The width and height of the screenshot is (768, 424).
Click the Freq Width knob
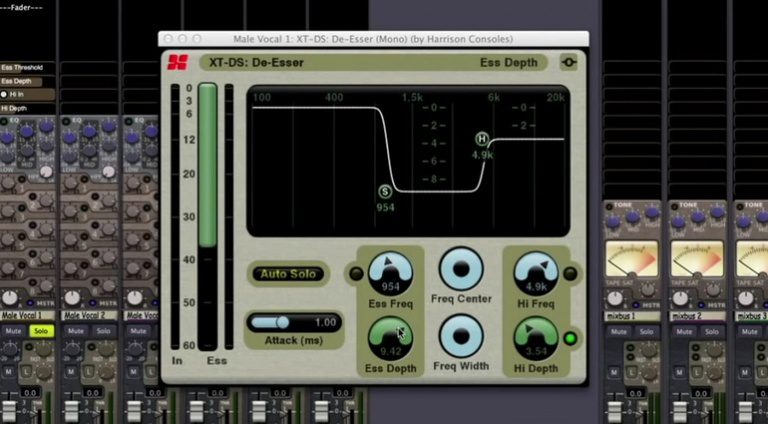pyautogui.click(x=461, y=335)
